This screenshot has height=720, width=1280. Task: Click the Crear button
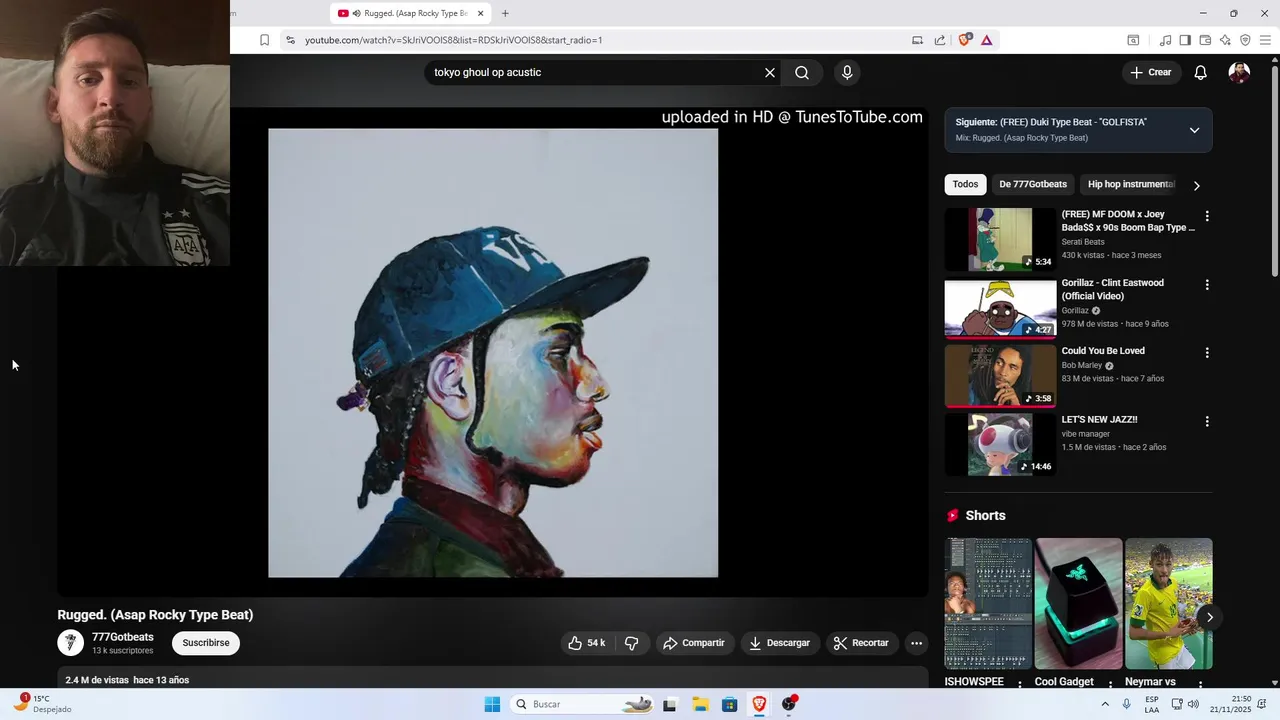(1151, 72)
